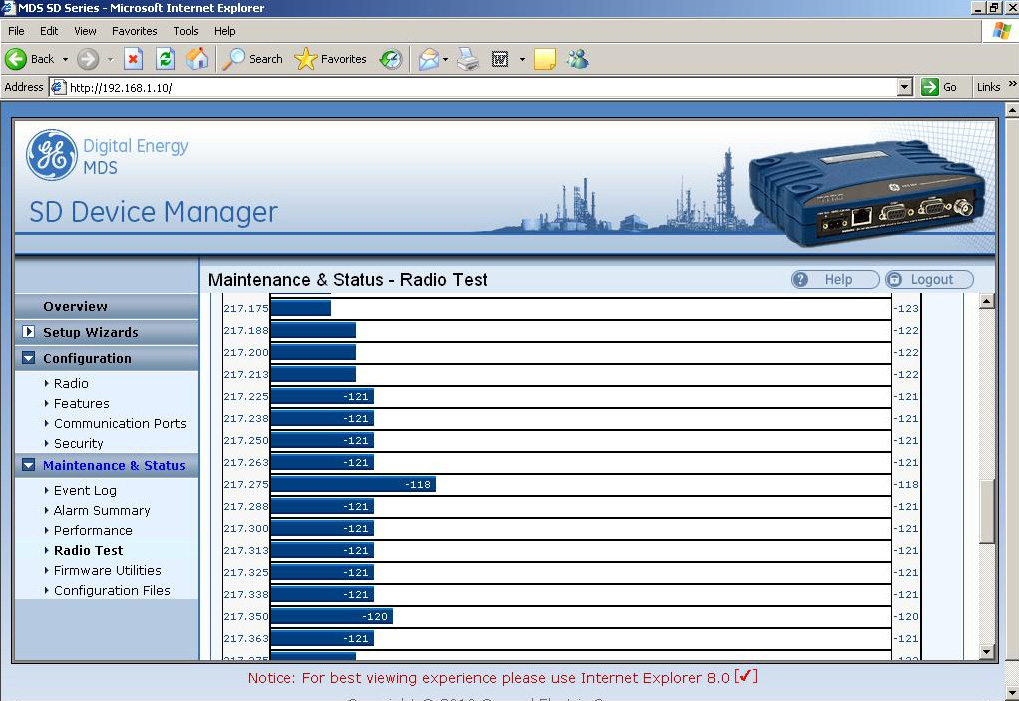Open the Favorites menu
The width and height of the screenshot is (1019, 701).
[x=134, y=31]
